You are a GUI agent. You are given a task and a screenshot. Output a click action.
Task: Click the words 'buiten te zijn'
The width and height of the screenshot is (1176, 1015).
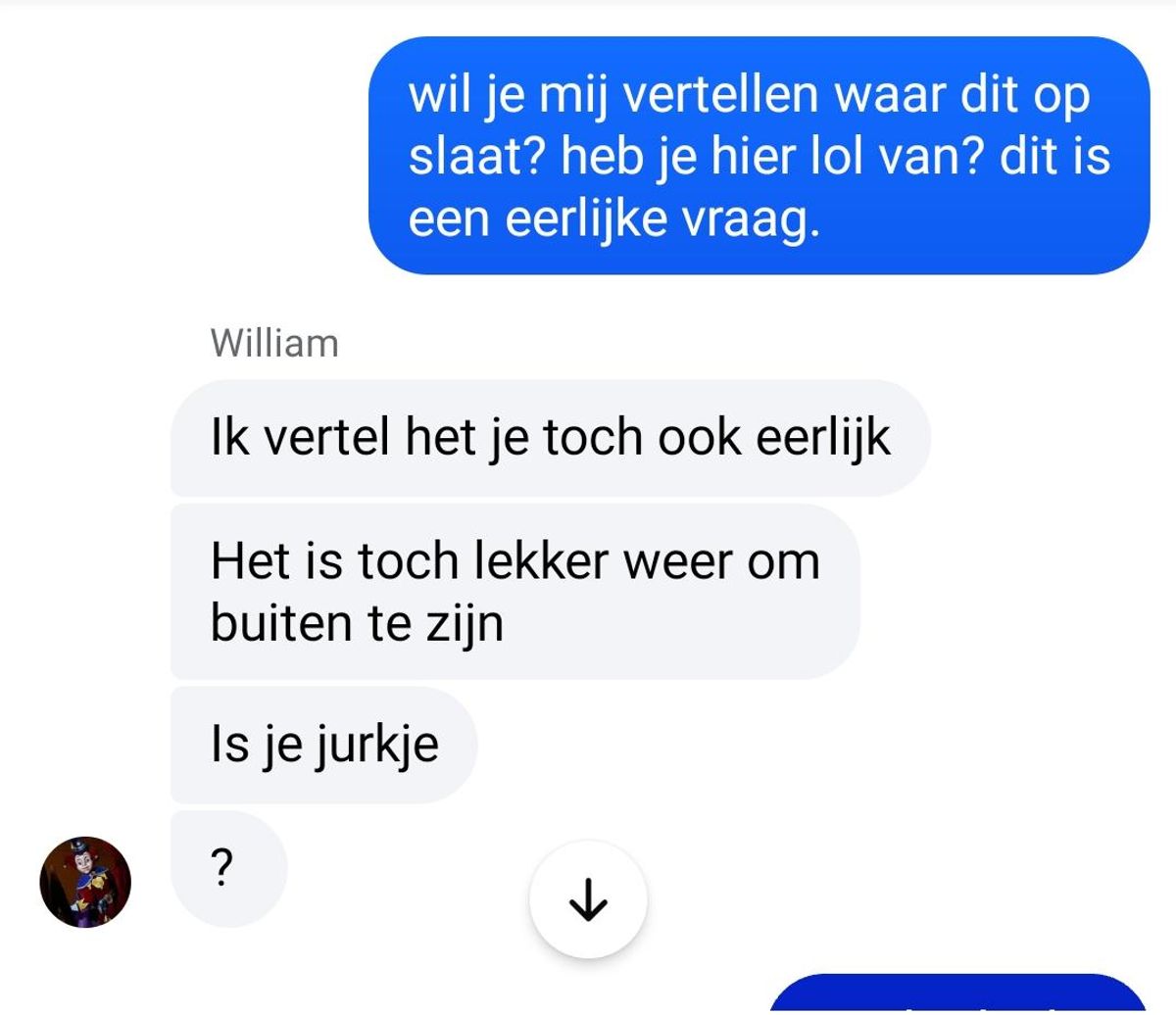[357, 623]
